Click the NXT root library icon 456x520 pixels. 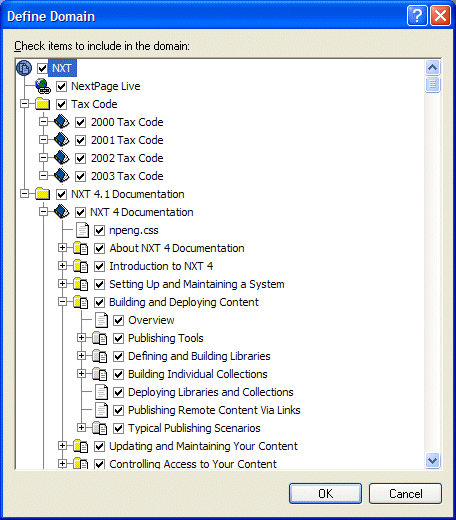pyautogui.click(x=24, y=68)
